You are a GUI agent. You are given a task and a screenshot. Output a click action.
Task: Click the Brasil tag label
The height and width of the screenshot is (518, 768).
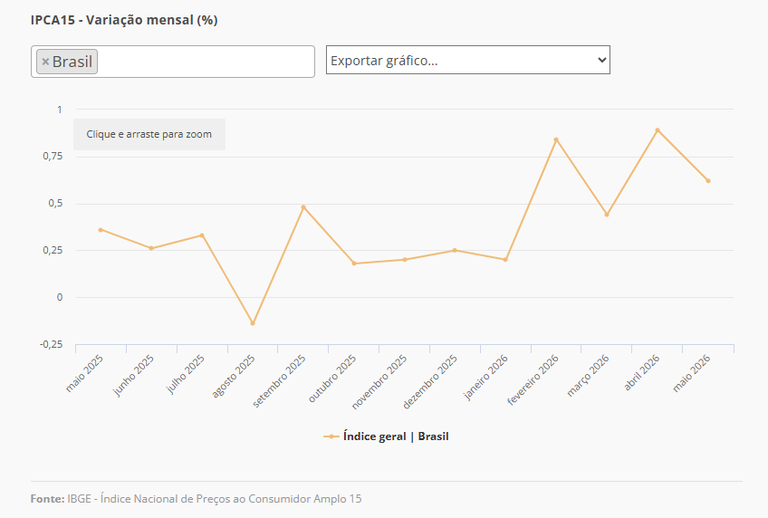(x=72, y=62)
